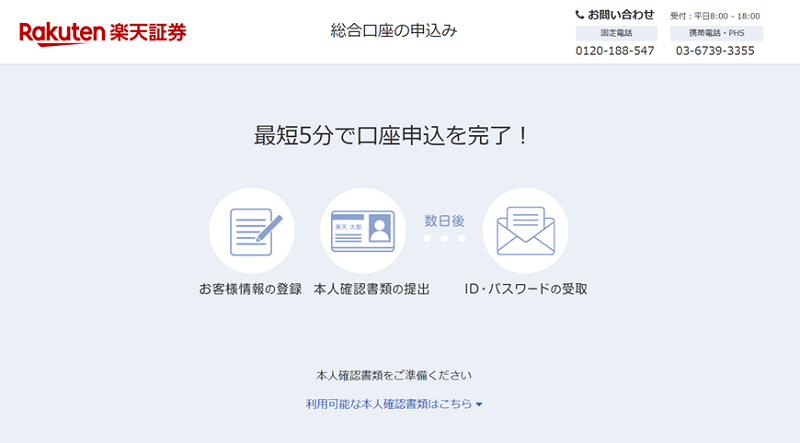Click 受付：平日8:00 - 18:00 text
Viewport: 800px width, 443px height.
(x=715, y=16)
